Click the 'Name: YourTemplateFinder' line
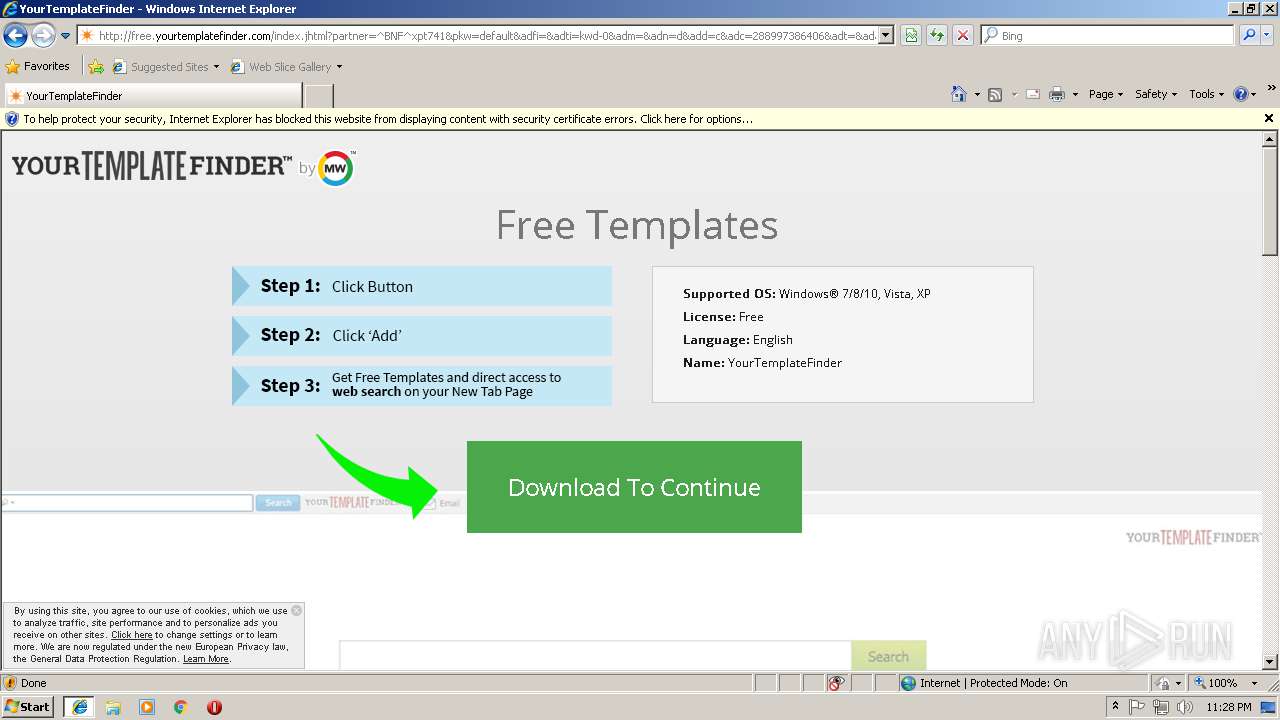Screen dimensions: 1280x720 (762, 363)
